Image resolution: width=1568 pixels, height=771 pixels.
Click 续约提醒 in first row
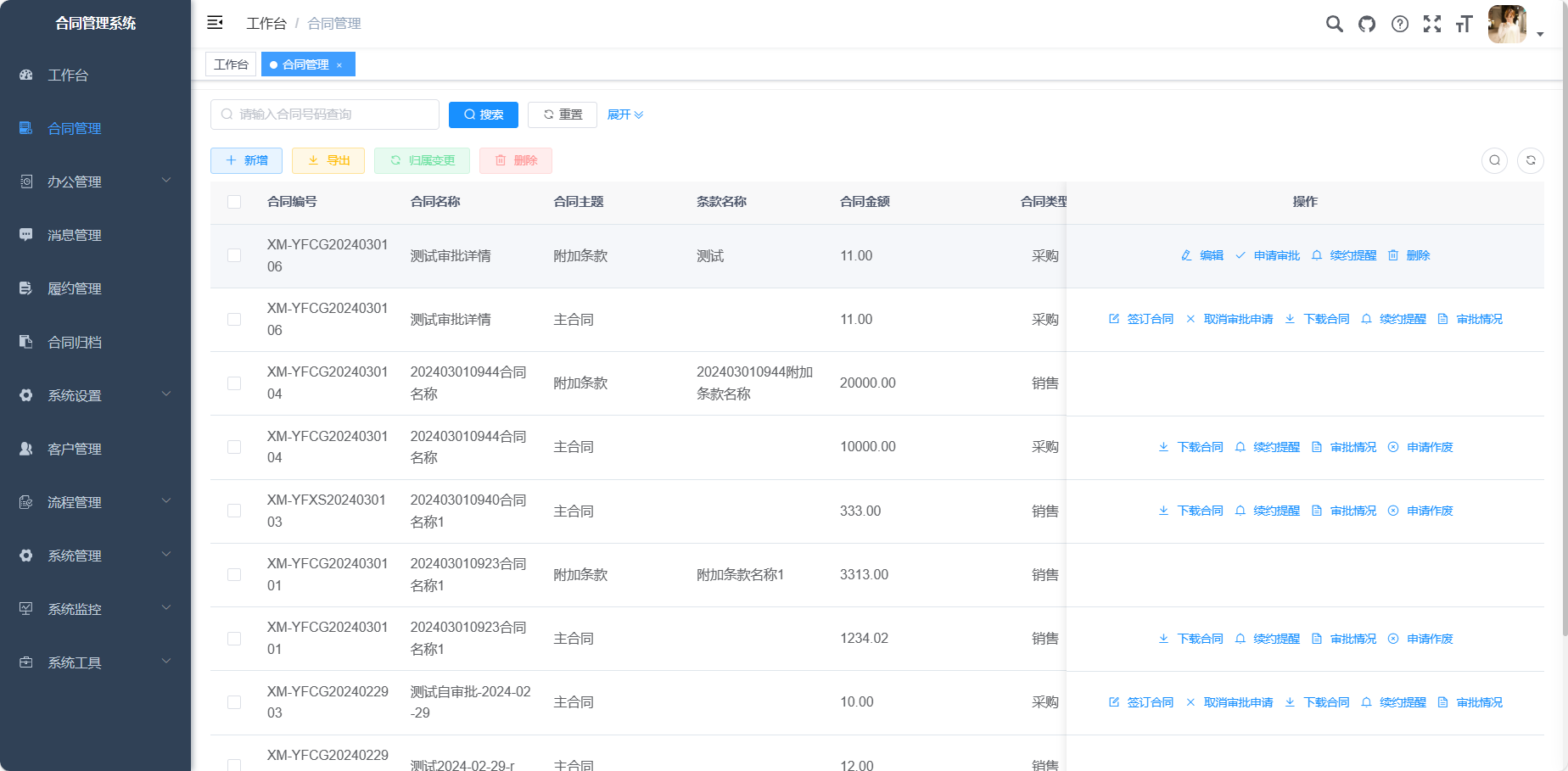tap(1344, 255)
